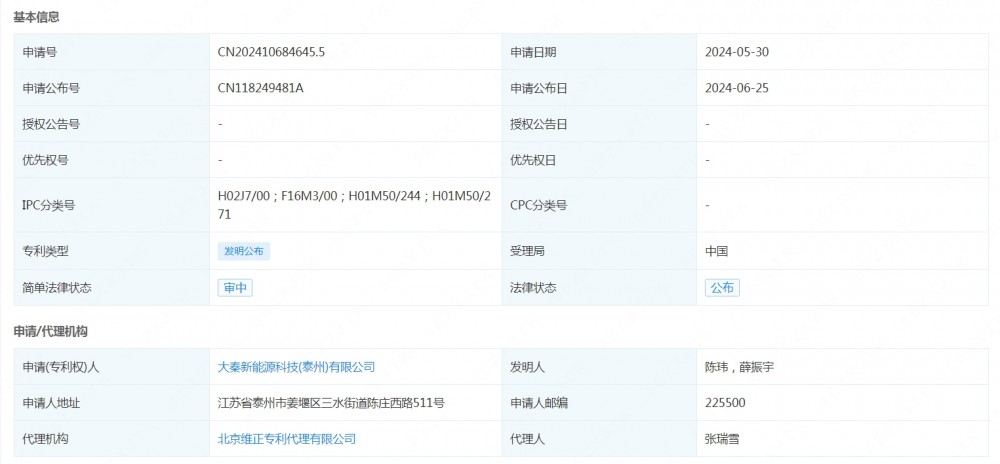Click application number CN202410684645.5

click(271, 52)
